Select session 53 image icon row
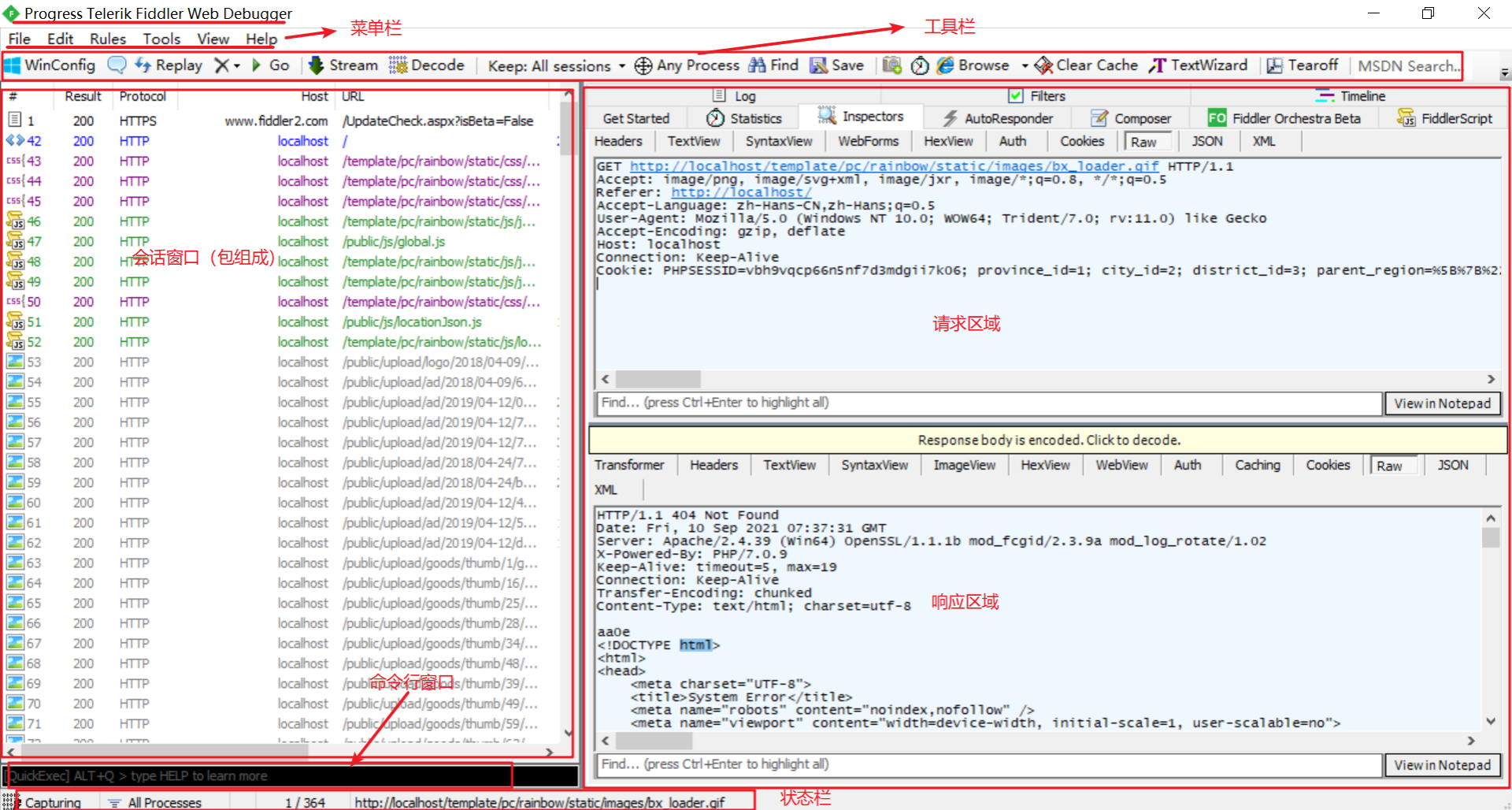 click(15, 362)
